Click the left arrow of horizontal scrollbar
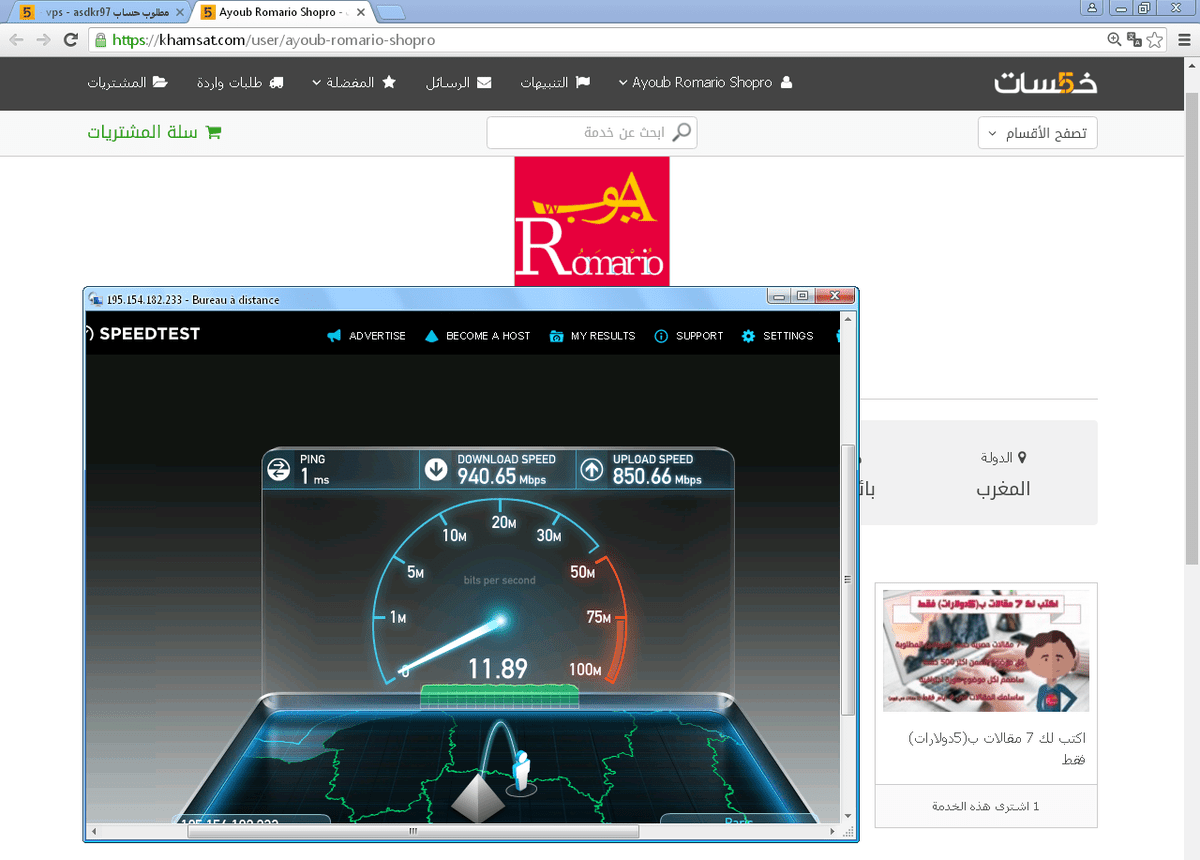This screenshot has width=1200, height=860. 93,832
